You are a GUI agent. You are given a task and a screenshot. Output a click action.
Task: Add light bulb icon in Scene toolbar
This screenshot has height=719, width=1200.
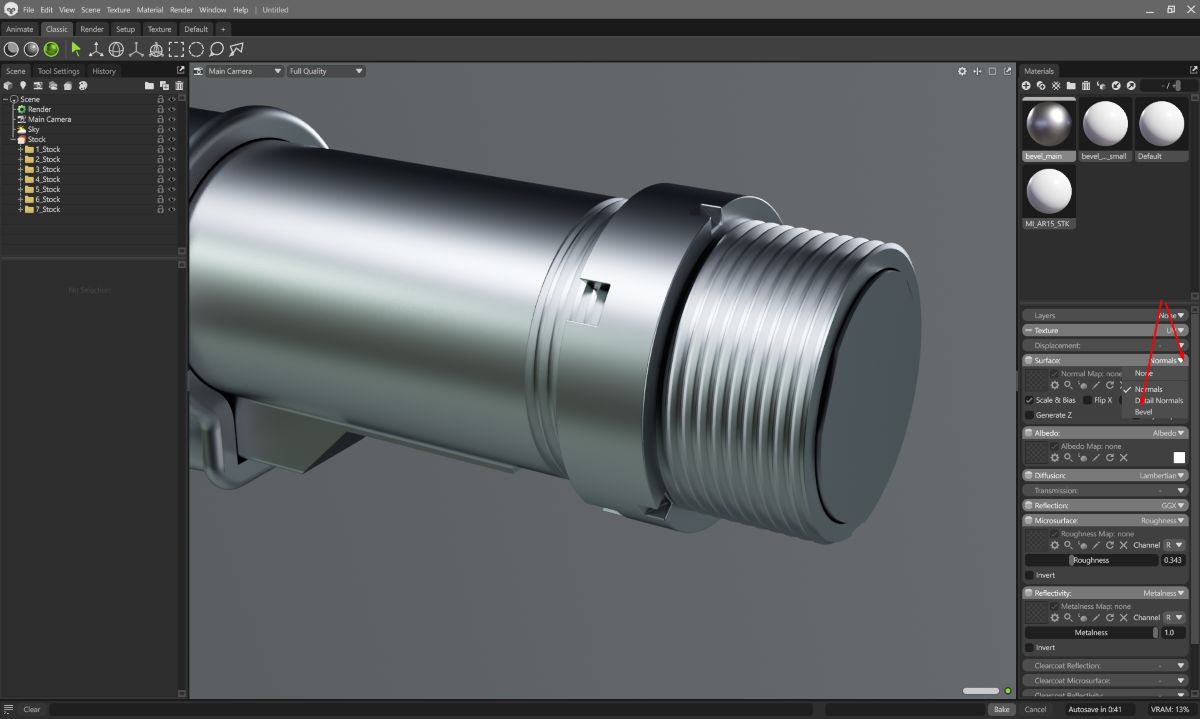[x=23, y=86]
